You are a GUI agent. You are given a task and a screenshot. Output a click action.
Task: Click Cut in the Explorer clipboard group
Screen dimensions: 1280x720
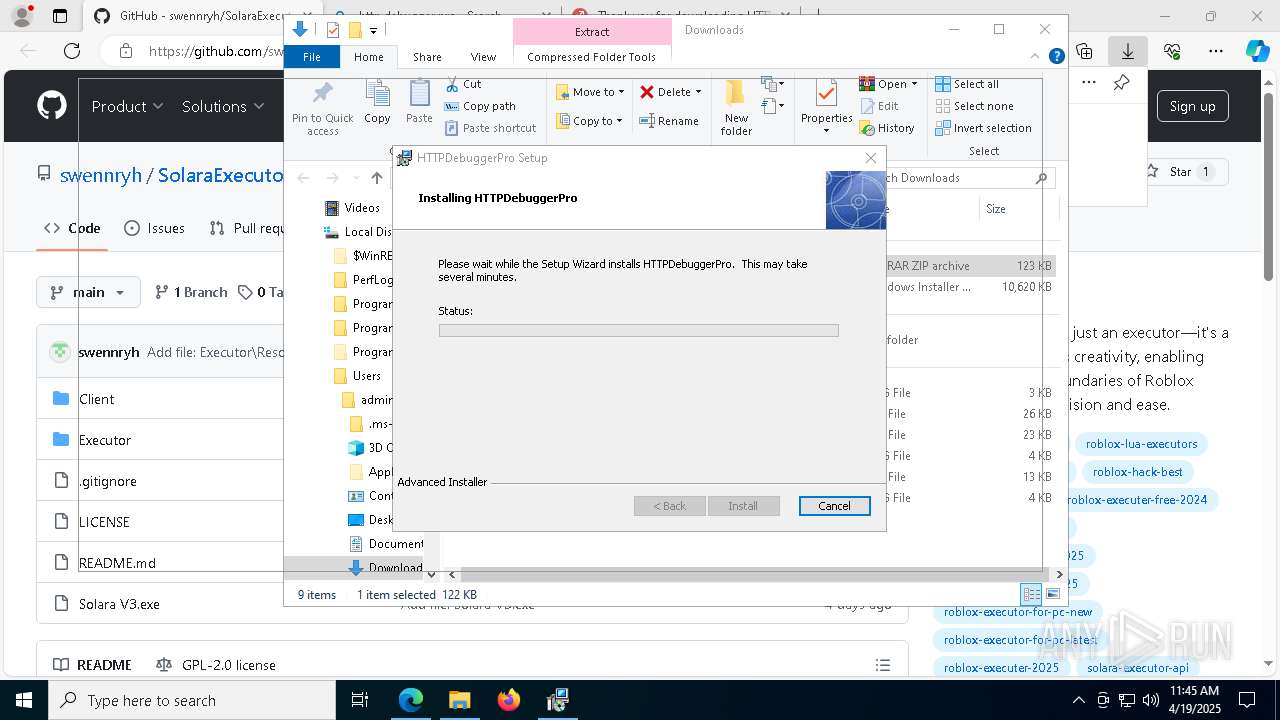point(462,84)
